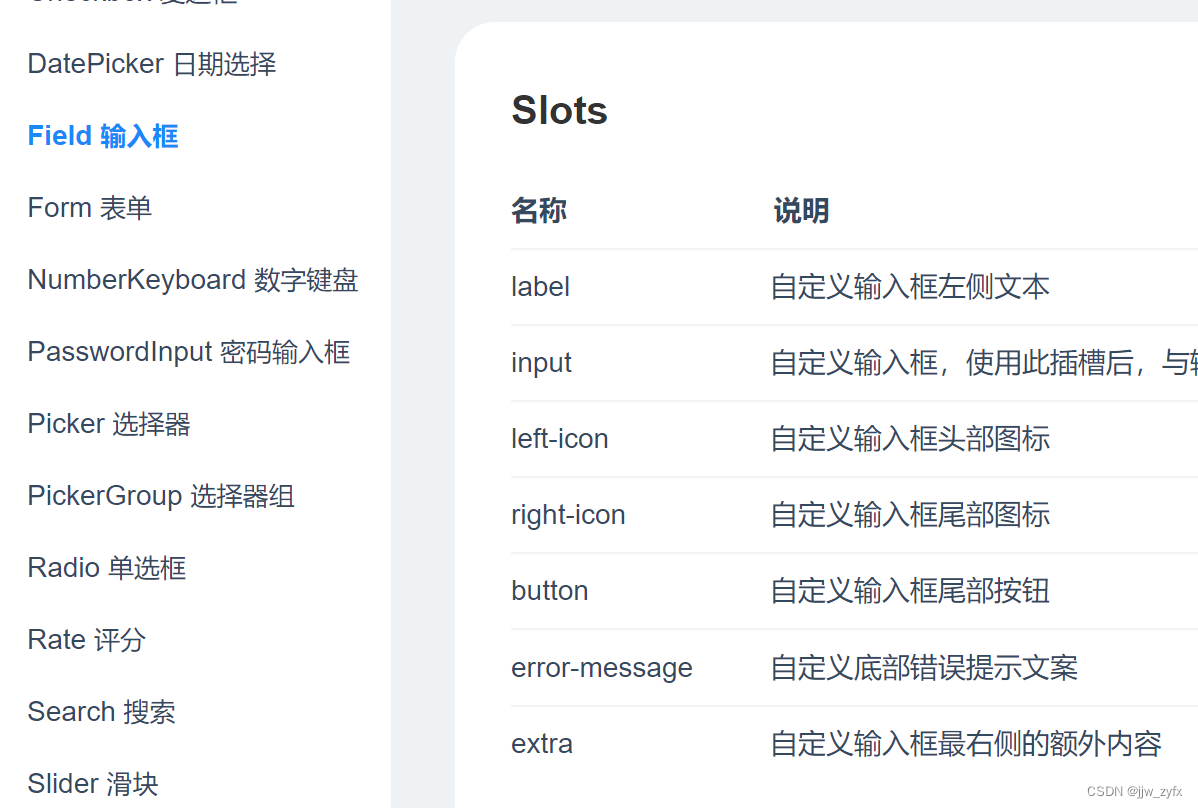View PasswordInput 密码输入框 documentation
This screenshot has height=808, width=1198.
(x=189, y=351)
